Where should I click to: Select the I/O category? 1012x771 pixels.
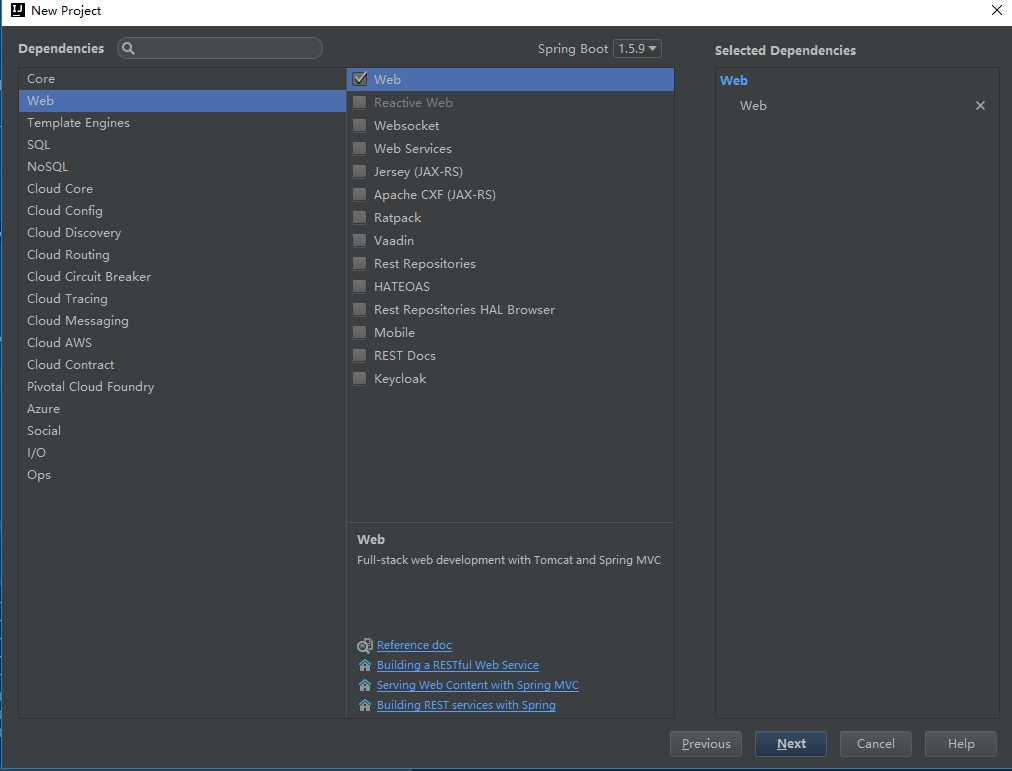pos(182,452)
